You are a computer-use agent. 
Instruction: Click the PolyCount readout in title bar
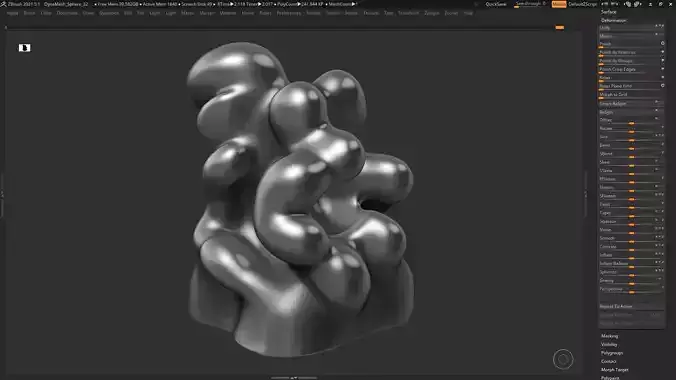tap(300, 4)
